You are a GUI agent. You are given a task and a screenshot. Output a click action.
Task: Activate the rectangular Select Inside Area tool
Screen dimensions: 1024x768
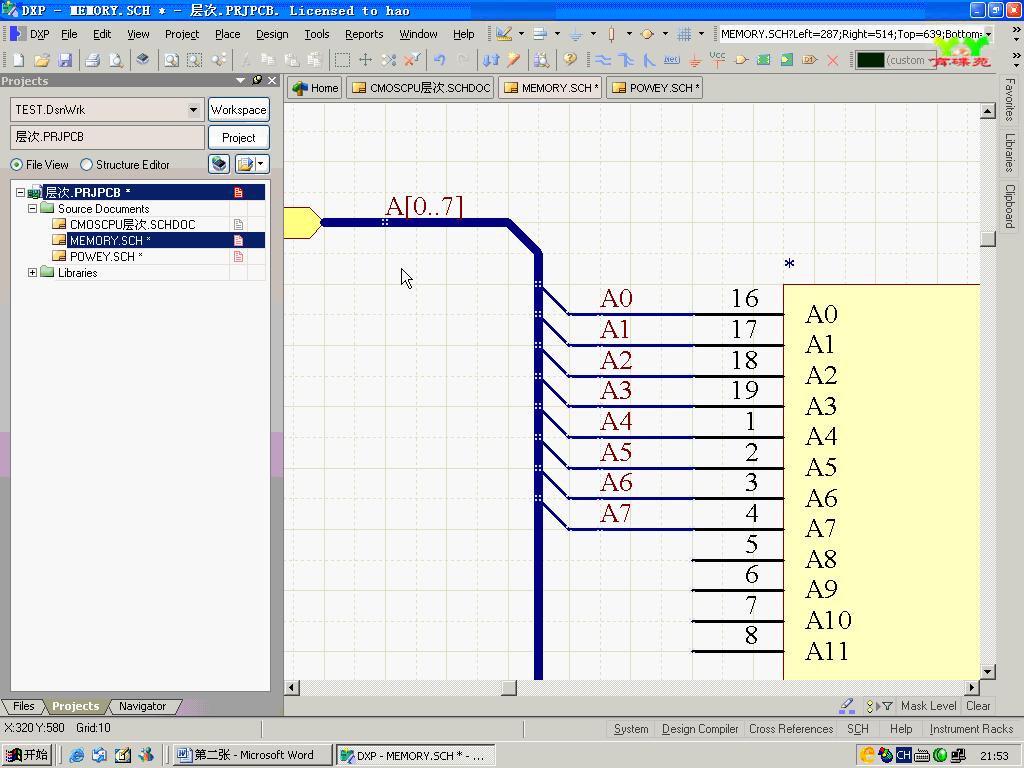click(342, 60)
